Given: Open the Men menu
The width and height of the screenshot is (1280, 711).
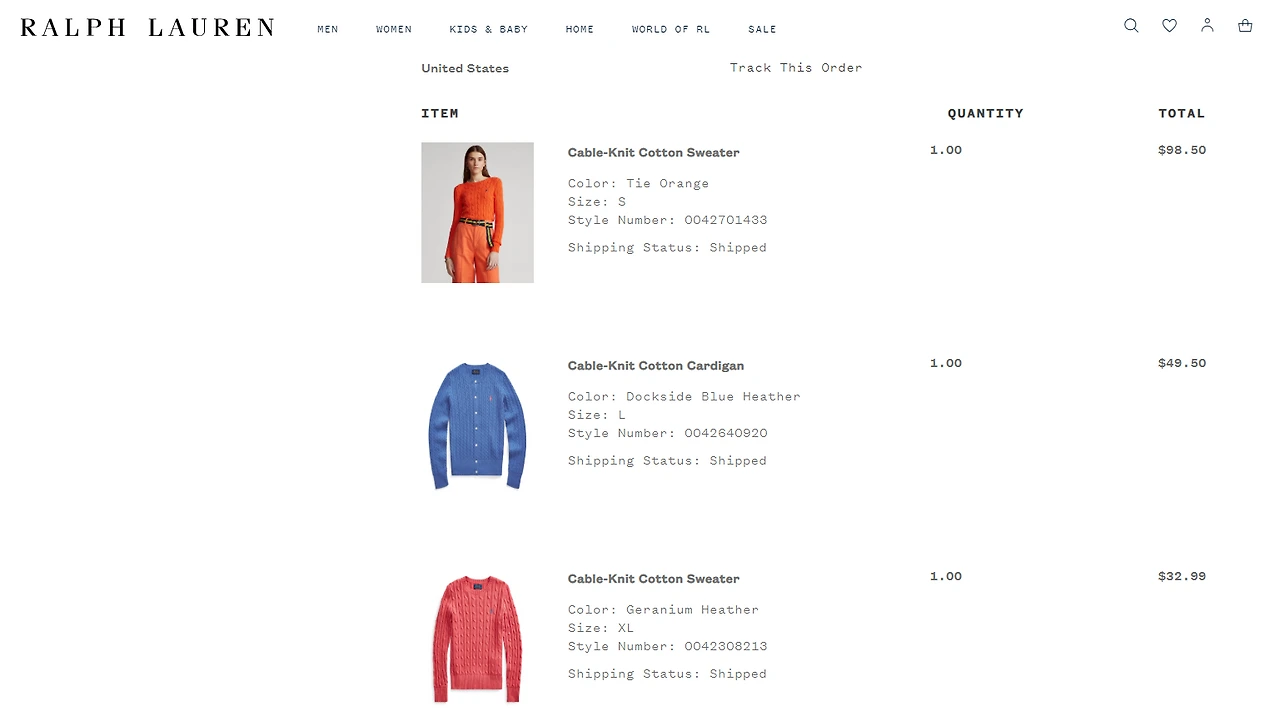Looking at the screenshot, I should click(x=328, y=29).
